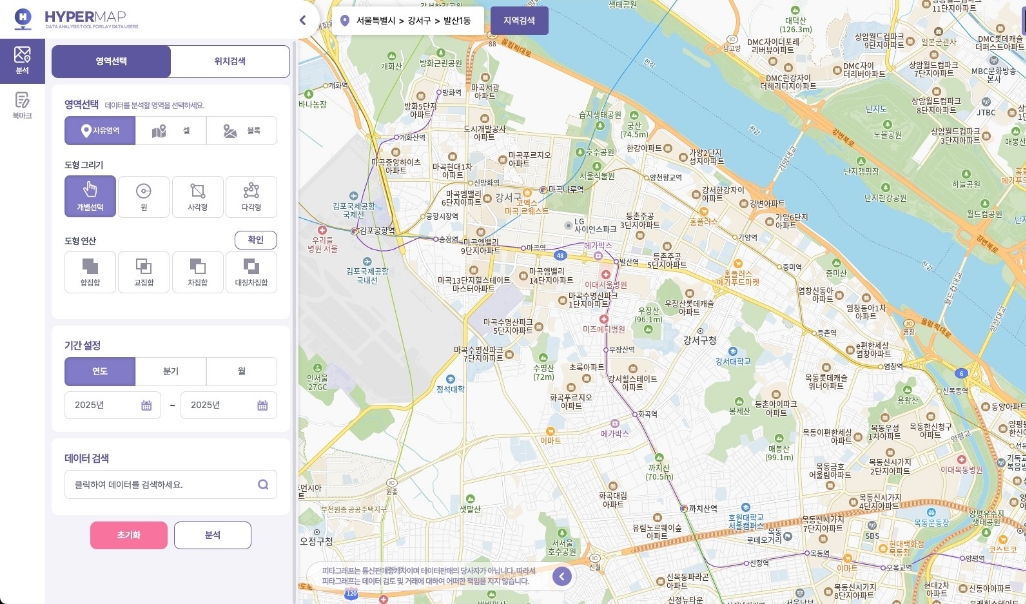
Task: Select the 다각형 polygon drawing tool
Action: [x=251, y=196]
